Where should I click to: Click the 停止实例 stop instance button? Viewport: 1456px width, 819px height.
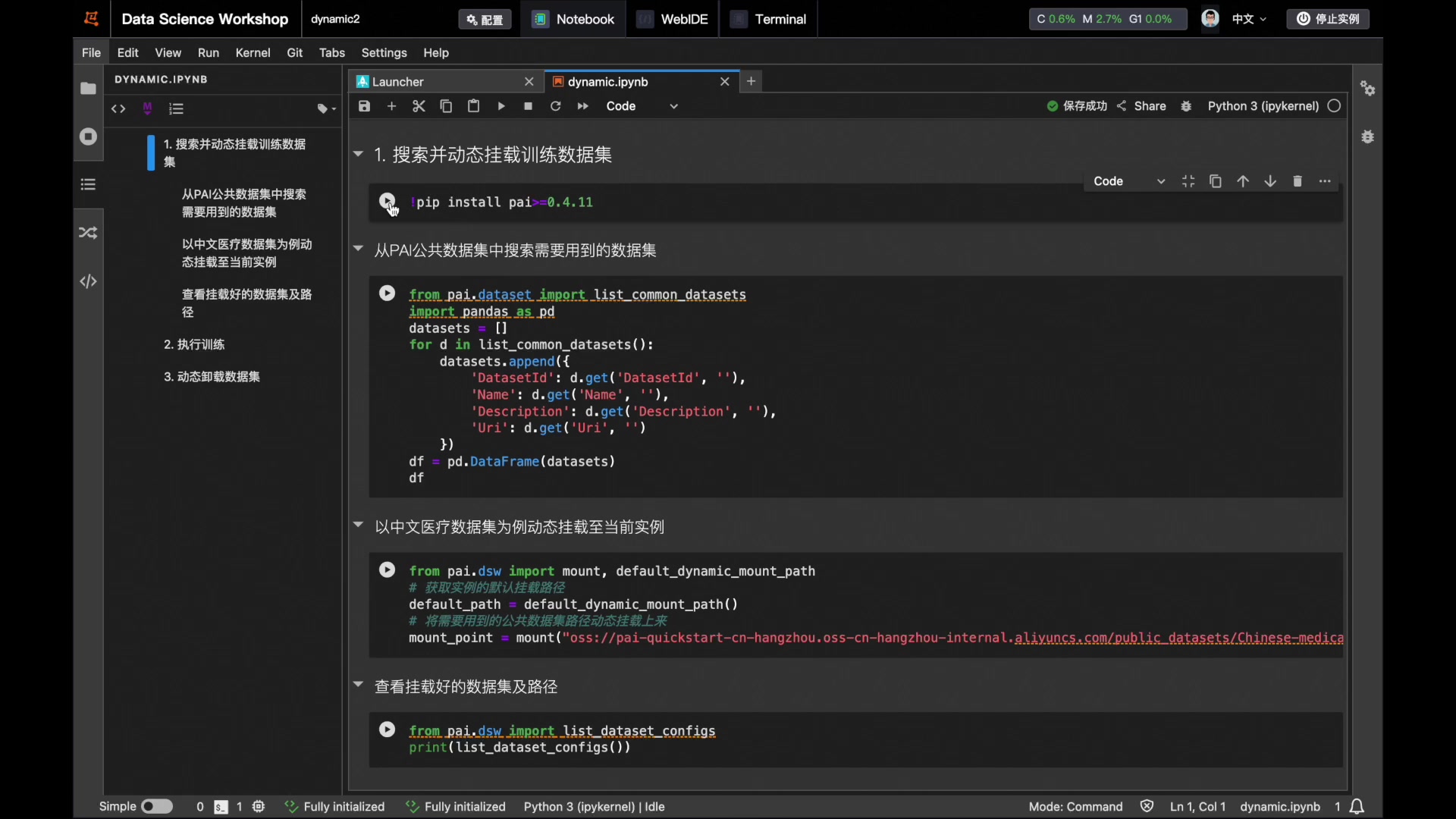1328,19
